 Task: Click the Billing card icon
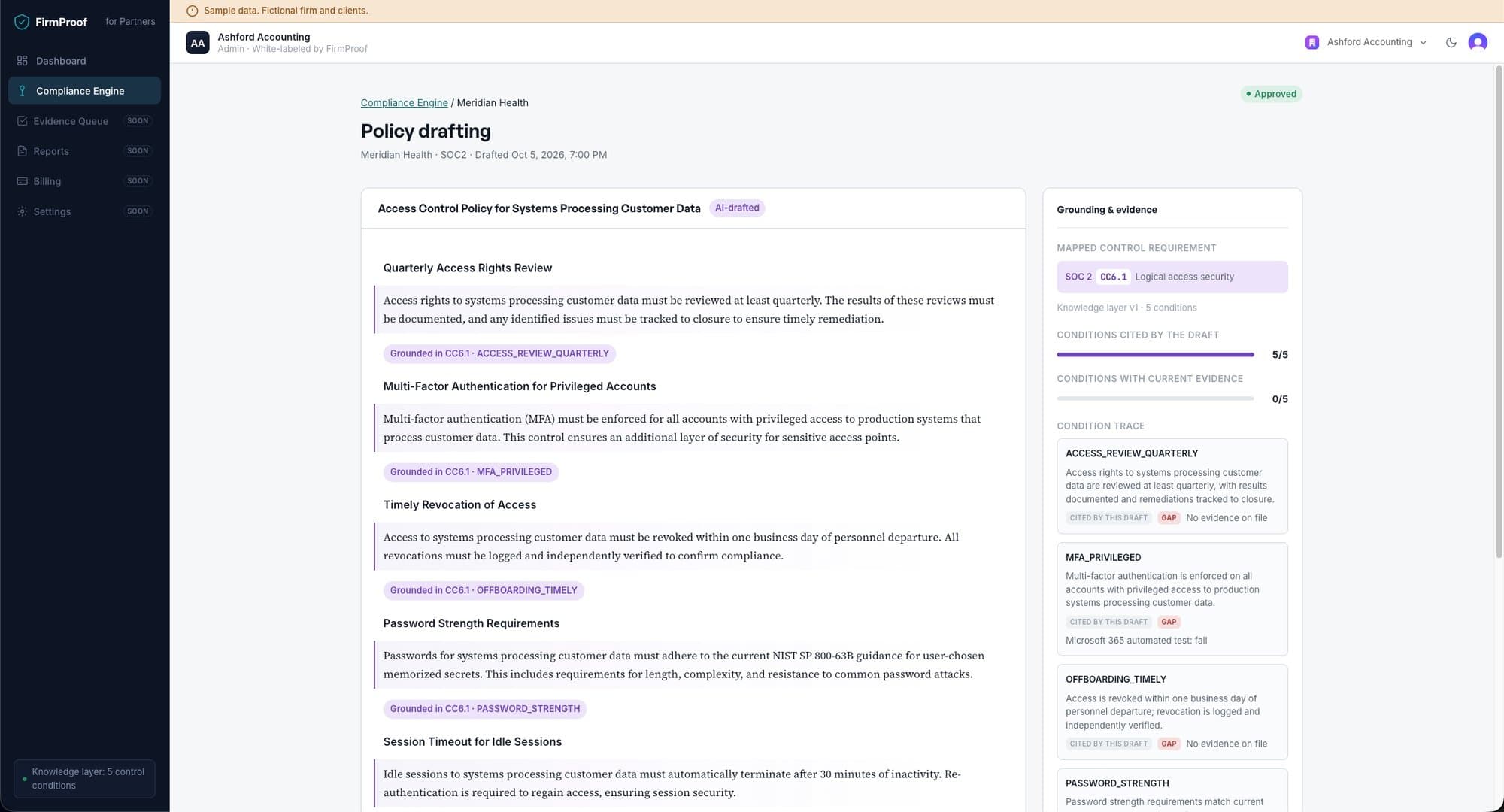[x=22, y=181]
